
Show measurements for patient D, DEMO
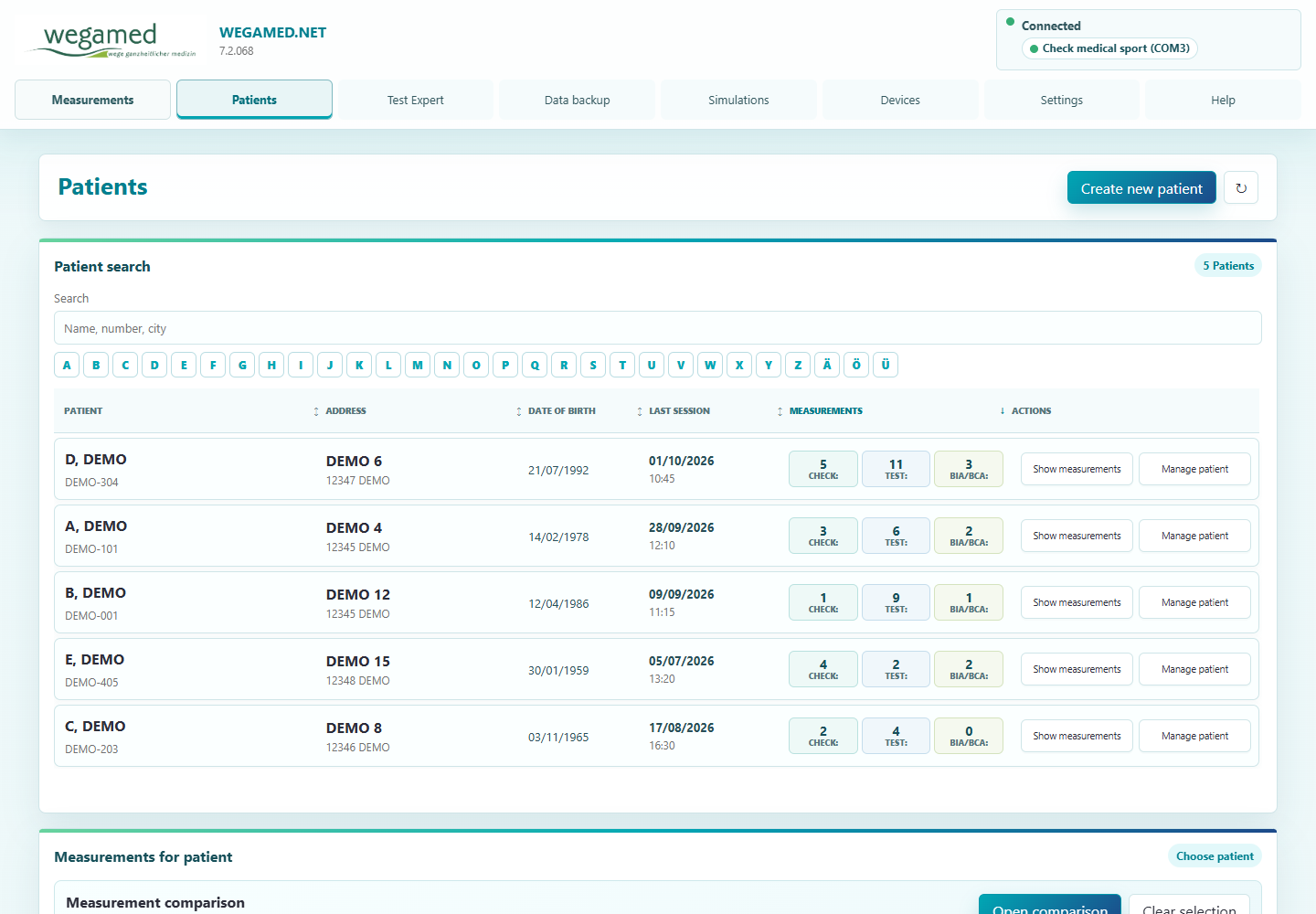(1077, 469)
